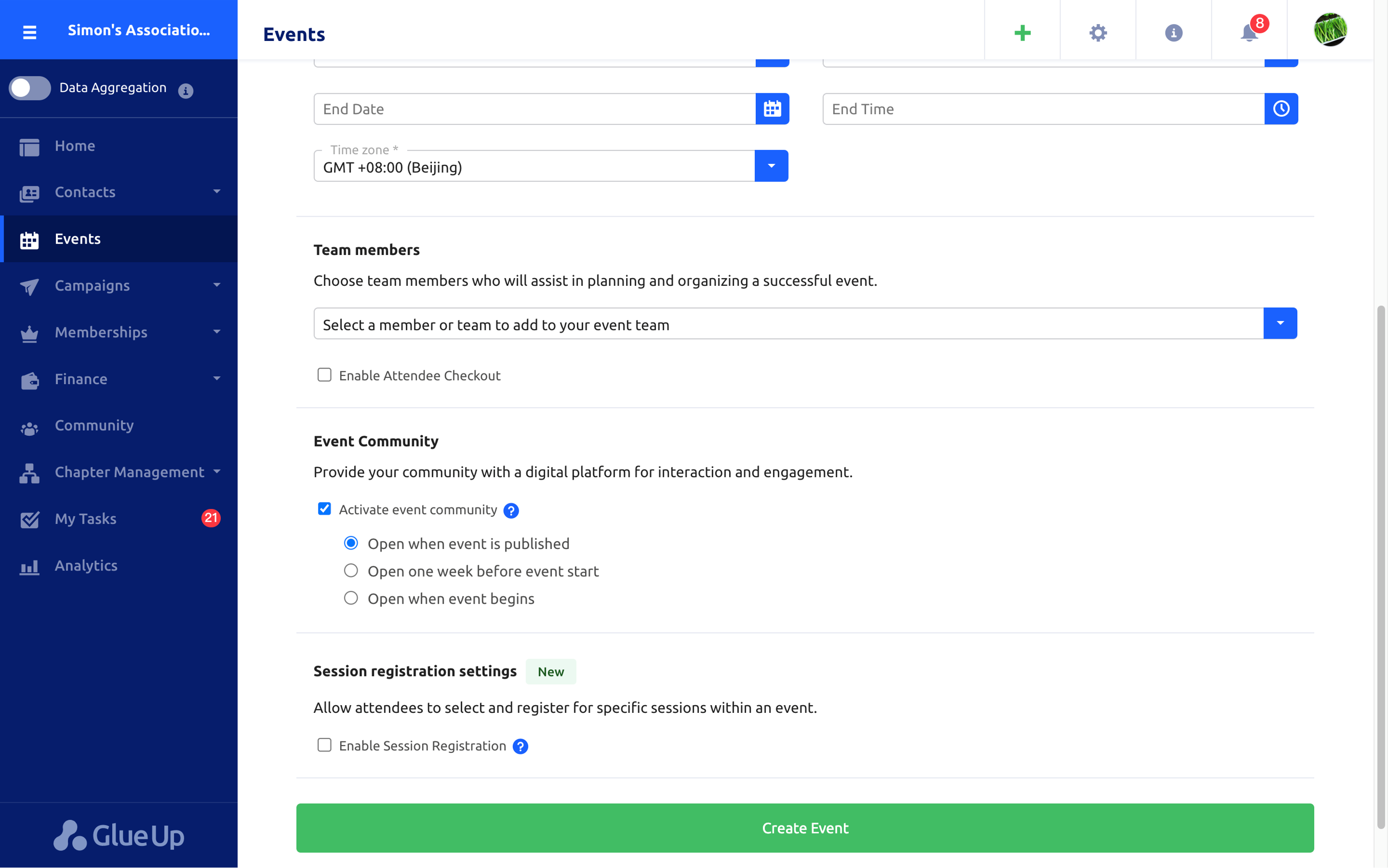The width and height of the screenshot is (1388, 868).
Task: Select Open when event is published radio
Action: (x=352, y=543)
